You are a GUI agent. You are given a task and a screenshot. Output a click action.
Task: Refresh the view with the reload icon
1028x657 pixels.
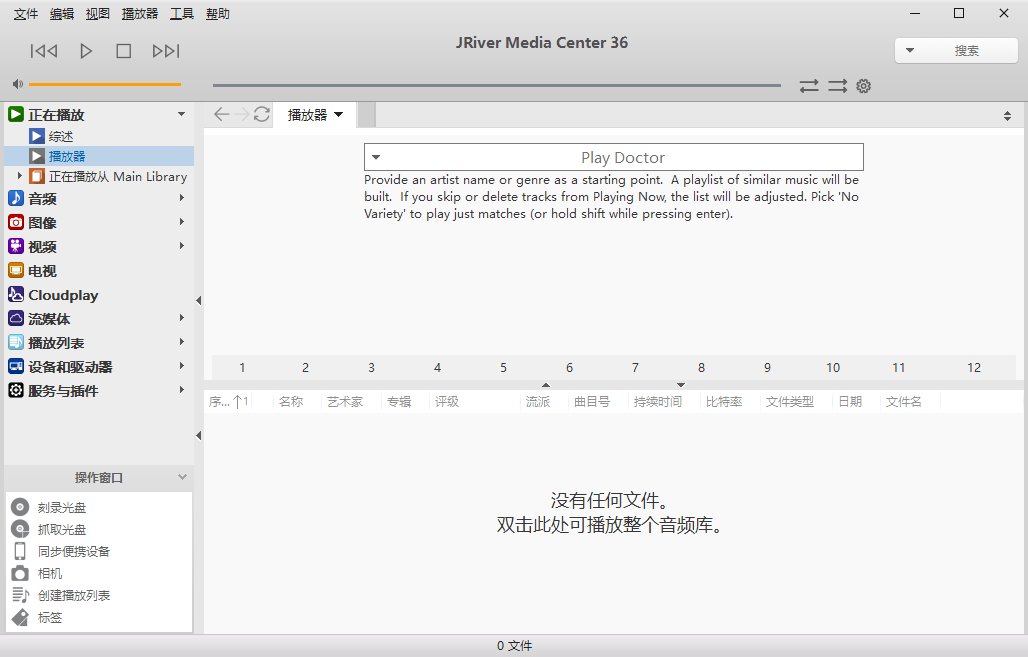coord(262,115)
